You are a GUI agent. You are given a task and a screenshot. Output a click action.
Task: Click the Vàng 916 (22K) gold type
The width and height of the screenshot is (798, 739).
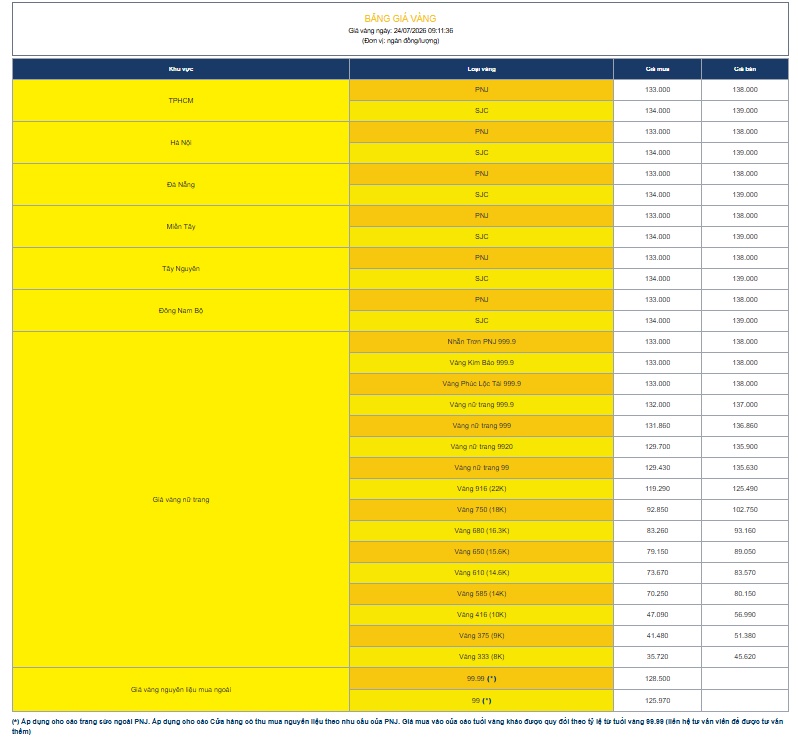point(481,489)
